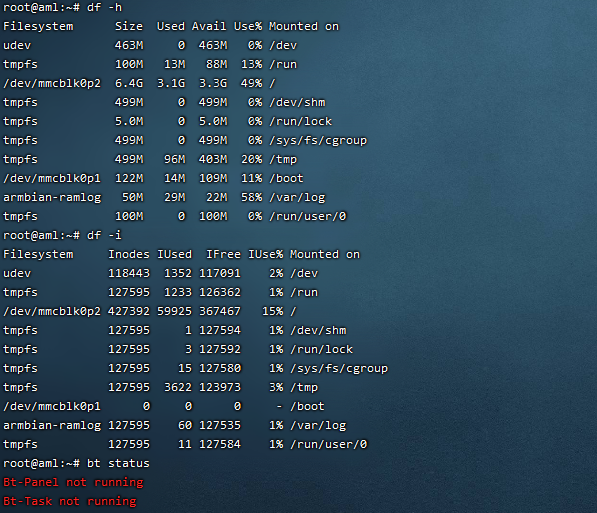
Task: Click the '3622' IUsed value for /tmp
Action: [x=178, y=387]
